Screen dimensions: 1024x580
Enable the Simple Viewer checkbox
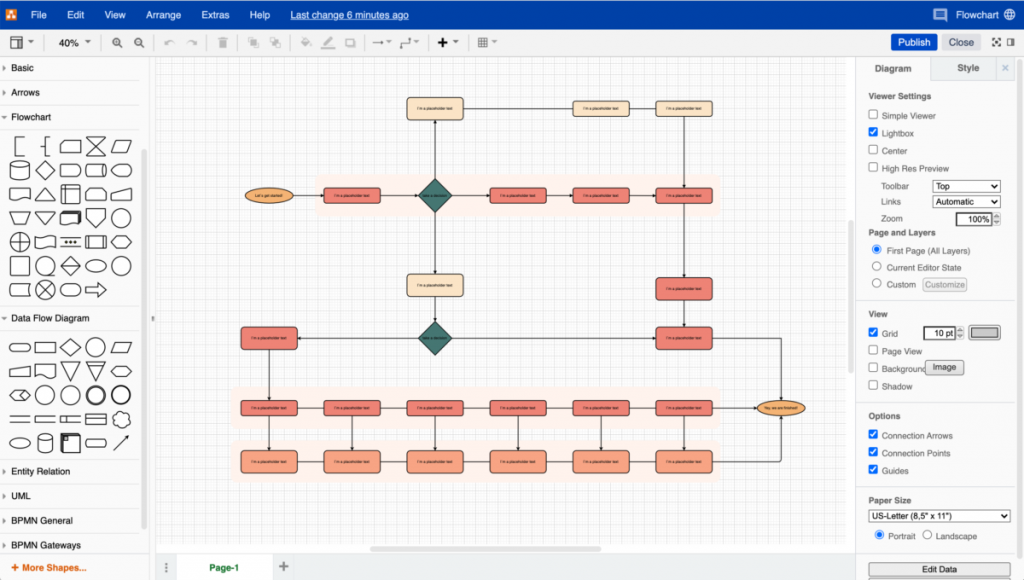tap(872, 114)
